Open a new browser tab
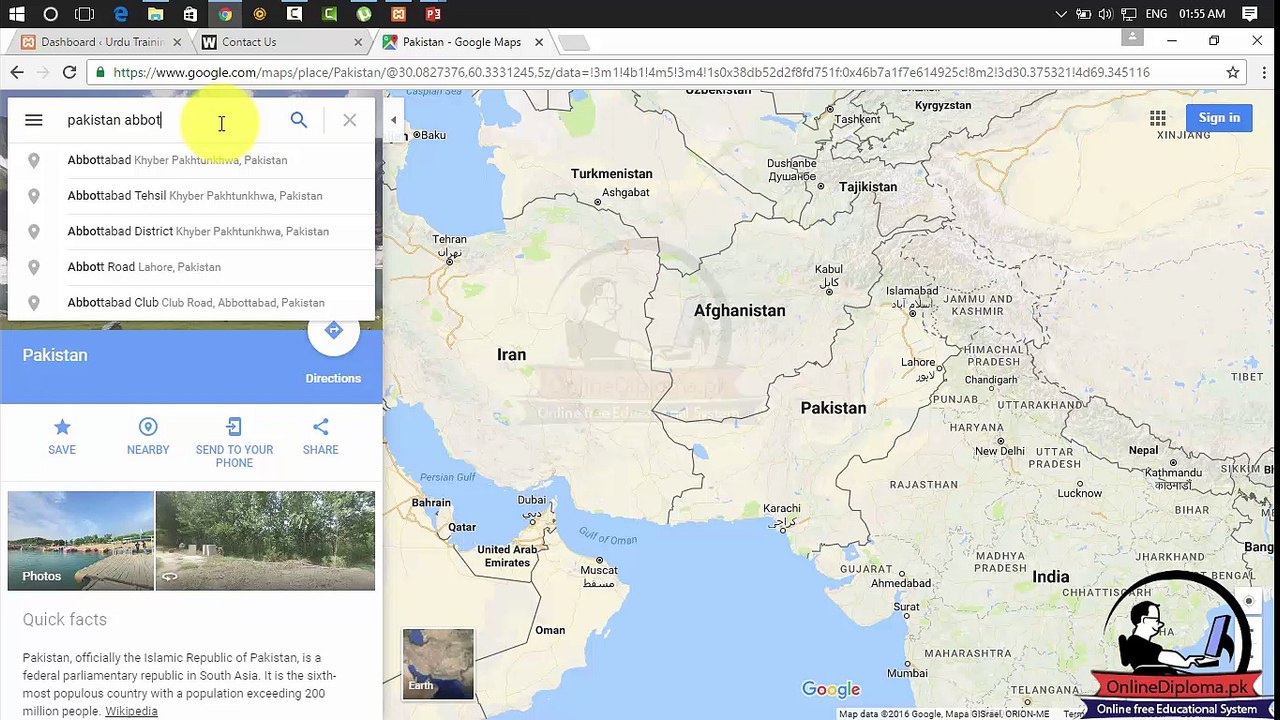 [573, 42]
